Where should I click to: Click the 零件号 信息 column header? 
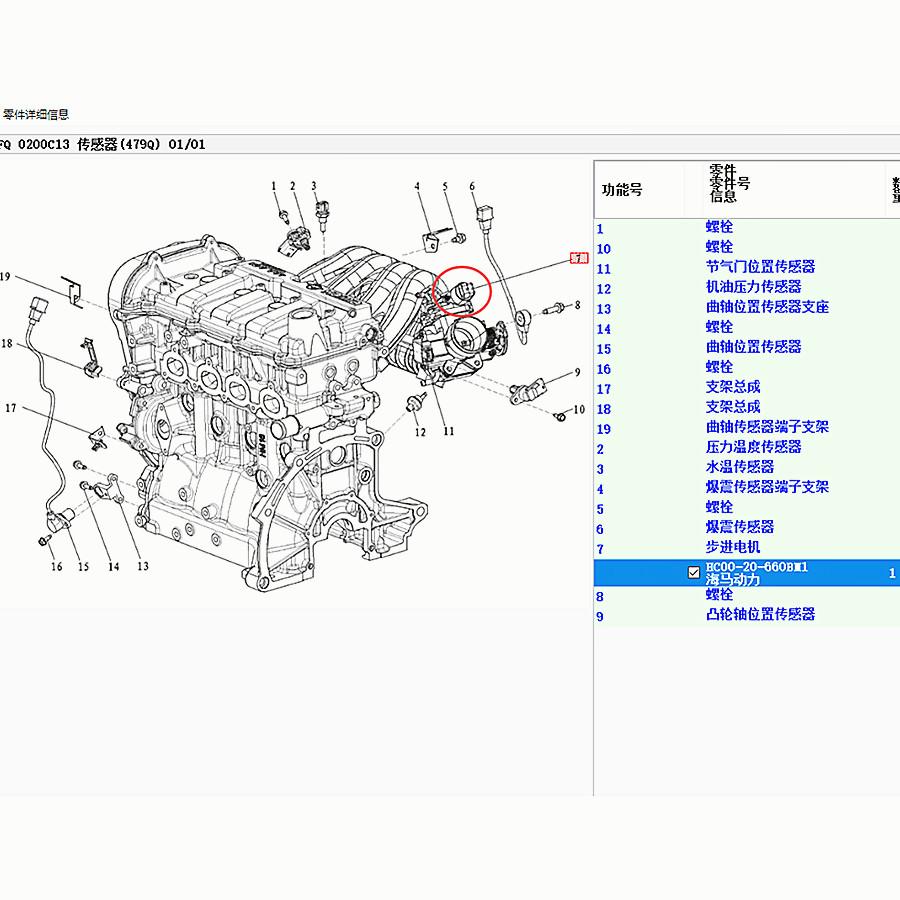click(x=729, y=184)
